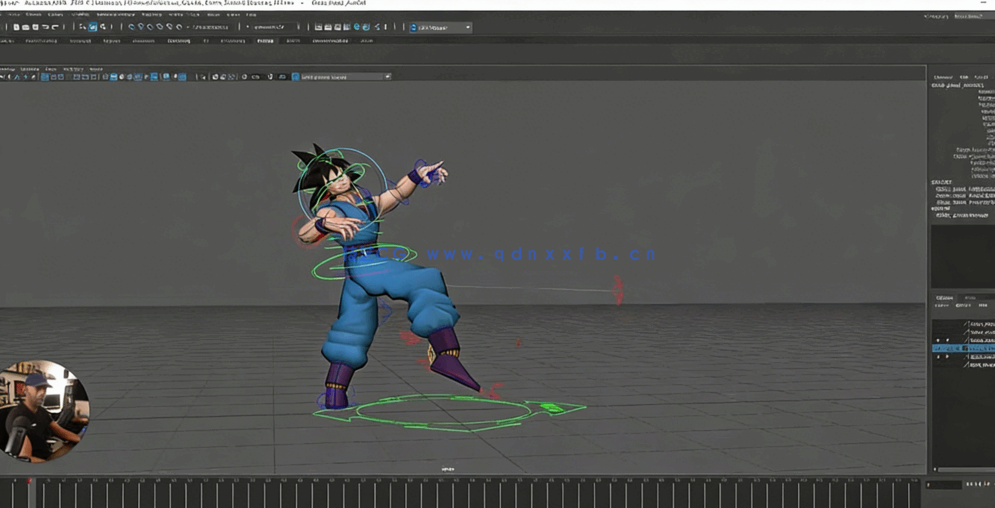Viewport: 995px width, 508px height.
Task: Click the circular webcam thumbnail at bottom left
Action: coord(44,410)
